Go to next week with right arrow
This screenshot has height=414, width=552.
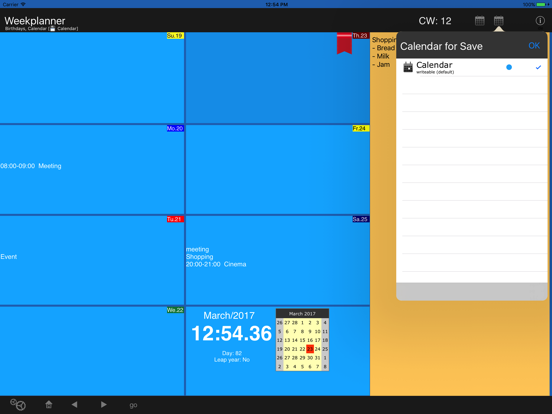tap(103, 404)
